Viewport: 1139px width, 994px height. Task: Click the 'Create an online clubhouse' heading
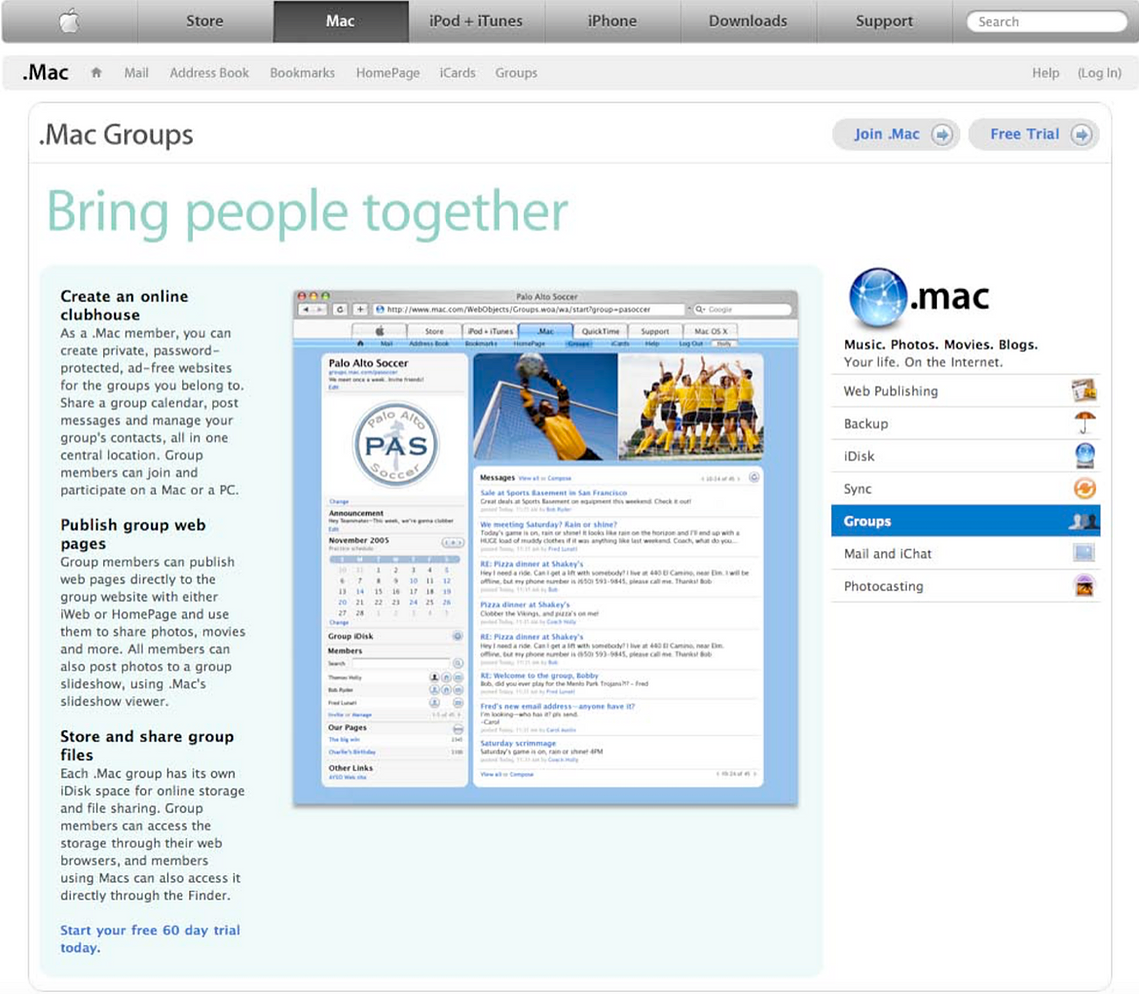(124, 305)
